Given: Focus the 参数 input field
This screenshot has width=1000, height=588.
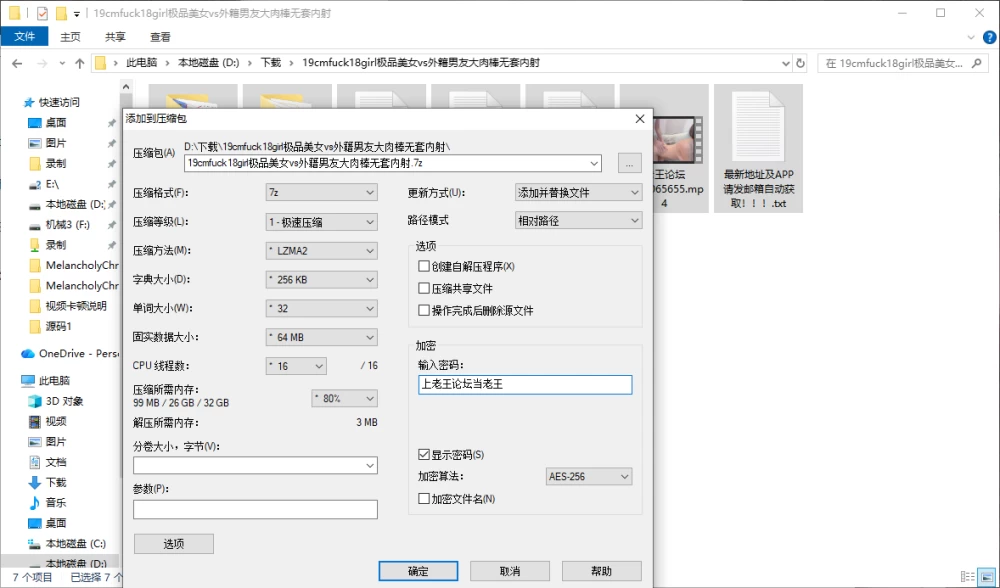Looking at the screenshot, I should point(255,510).
